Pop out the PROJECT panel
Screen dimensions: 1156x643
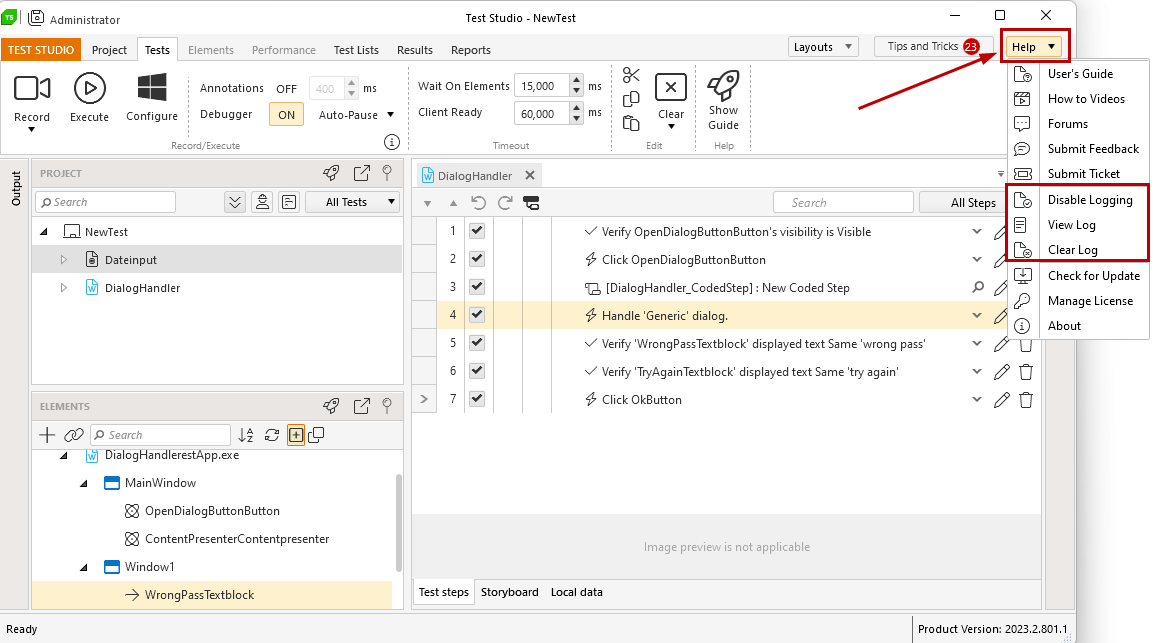(361, 173)
